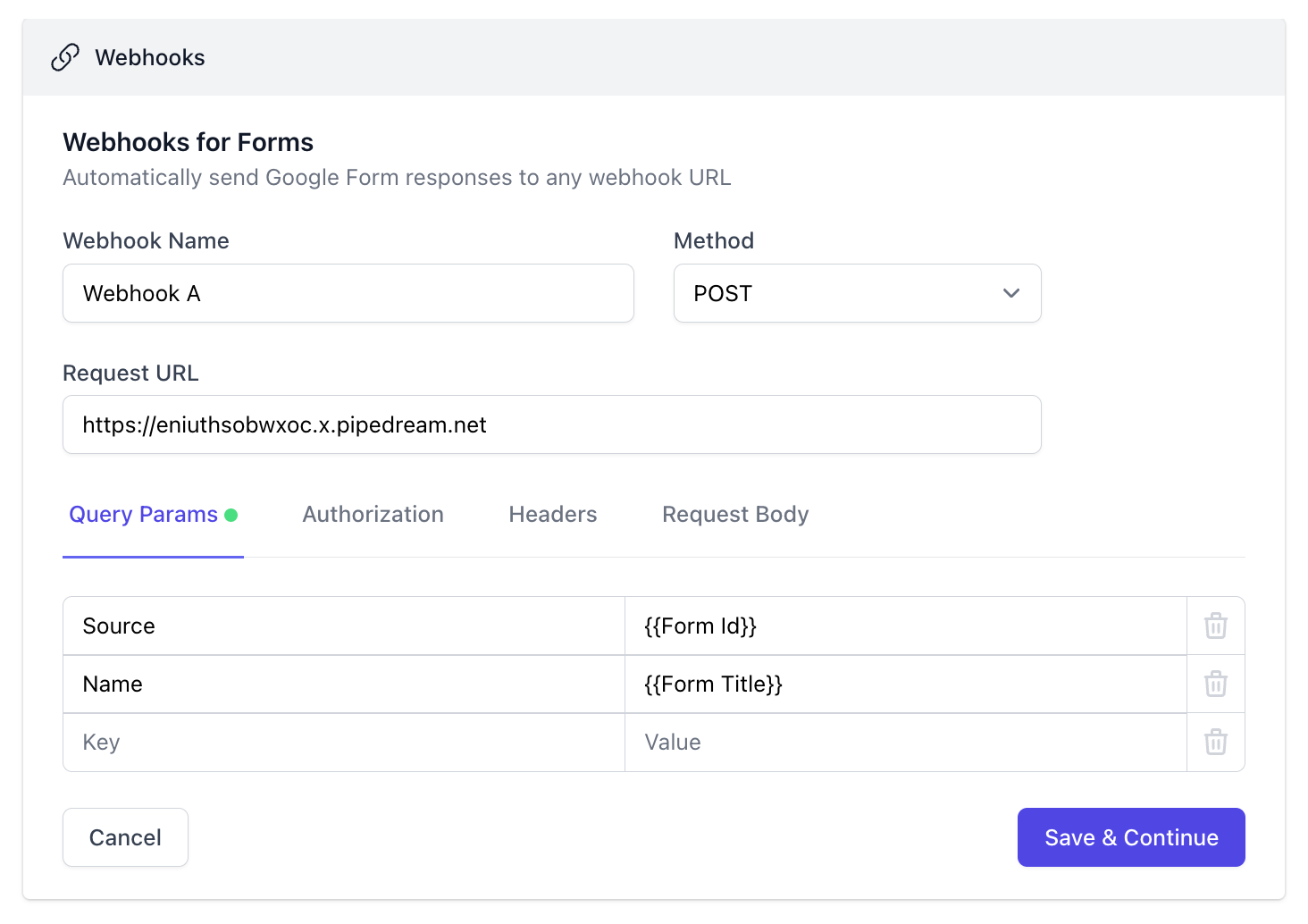
Task: Click the green indicator on Query Params
Action: click(232, 514)
